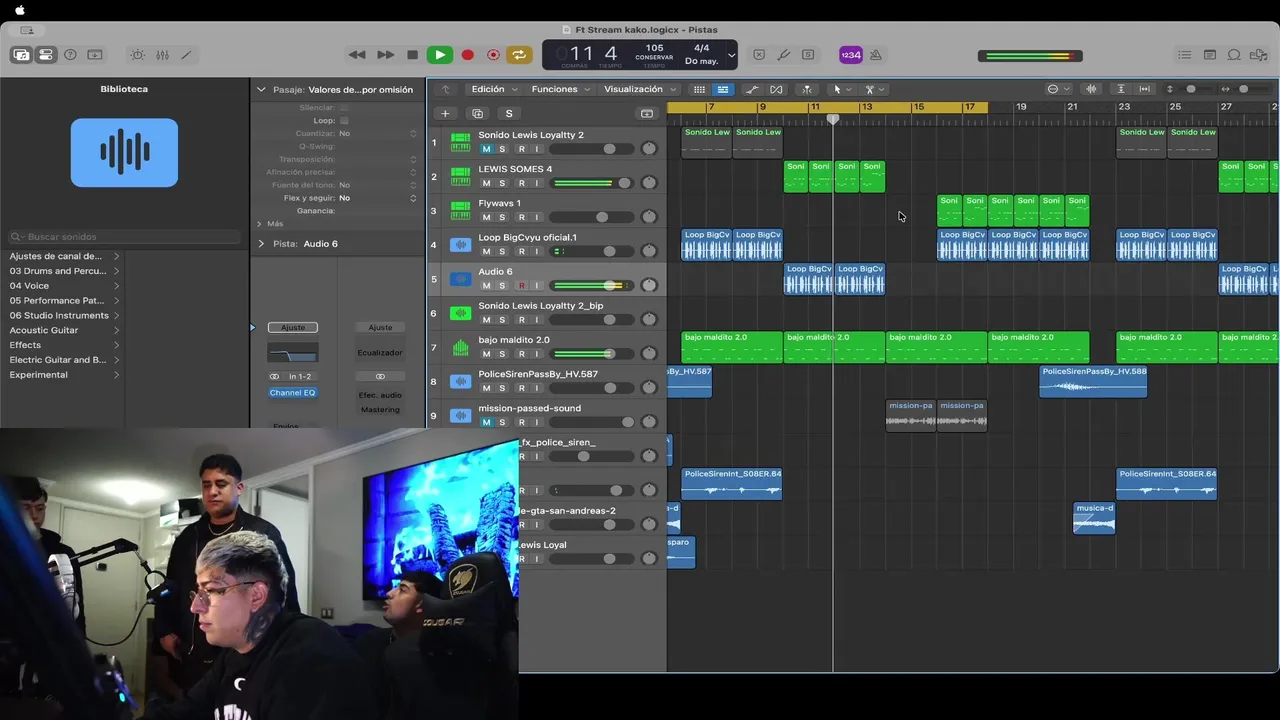Viewport: 1280px width, 720px height.
Task: Open the Edición menu
Action: click(x=493, y=89)
